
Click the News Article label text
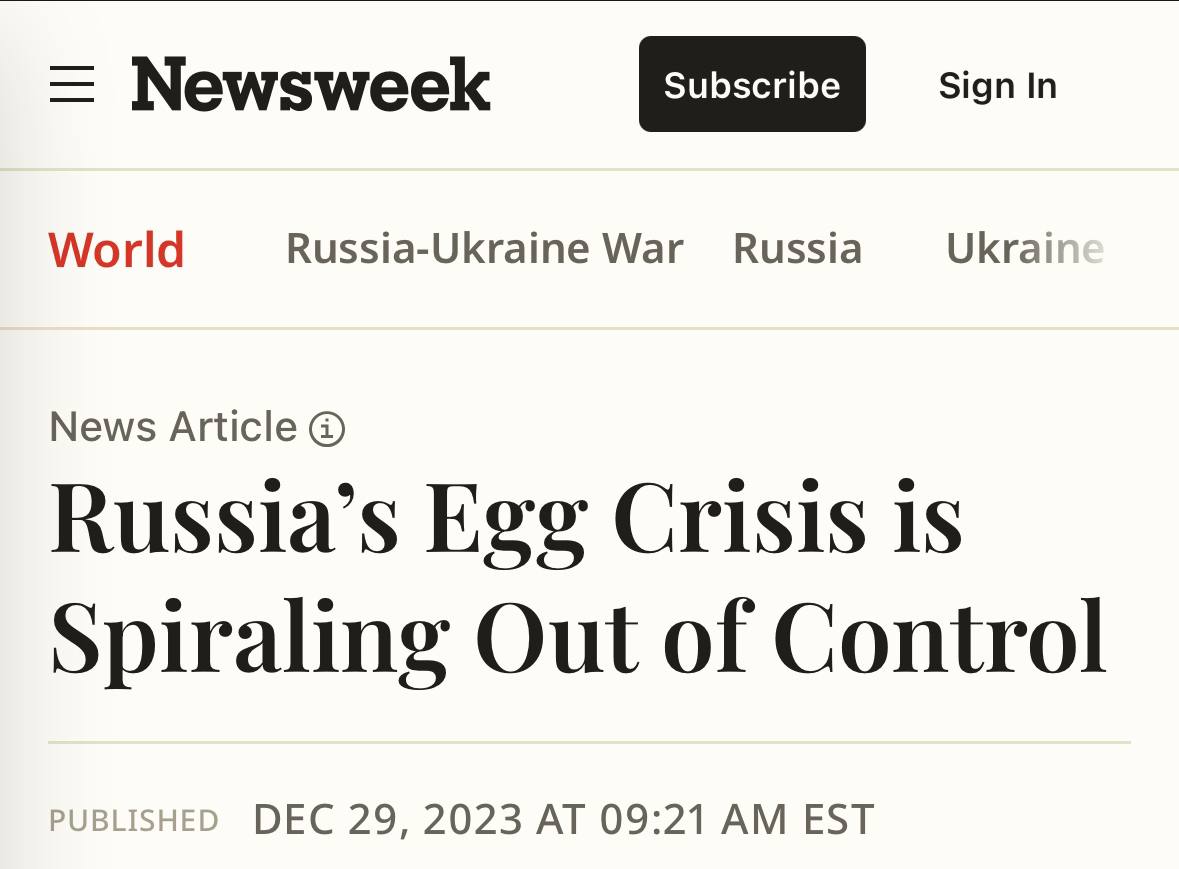click(x=174, y=427)
